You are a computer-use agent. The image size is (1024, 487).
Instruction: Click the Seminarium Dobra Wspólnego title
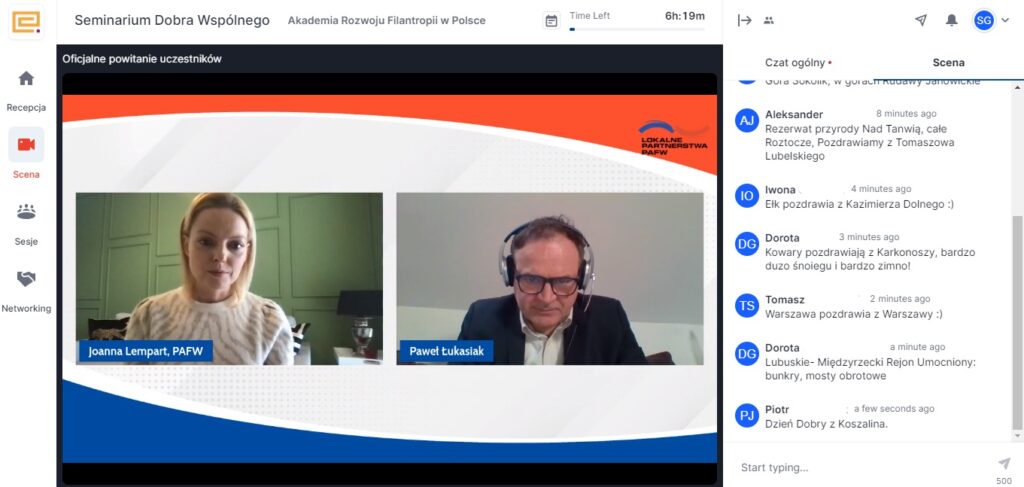coord(172,20)
